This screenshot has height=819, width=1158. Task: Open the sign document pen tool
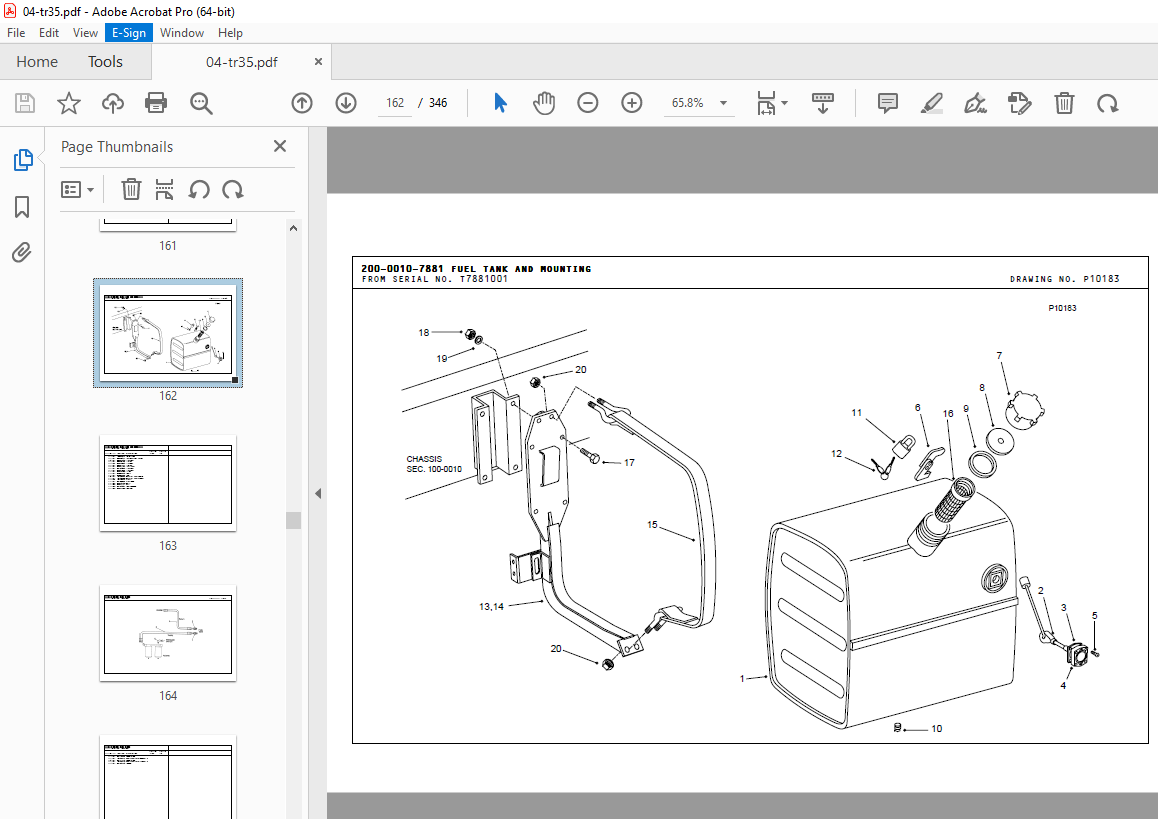click(x=976, y=103)
